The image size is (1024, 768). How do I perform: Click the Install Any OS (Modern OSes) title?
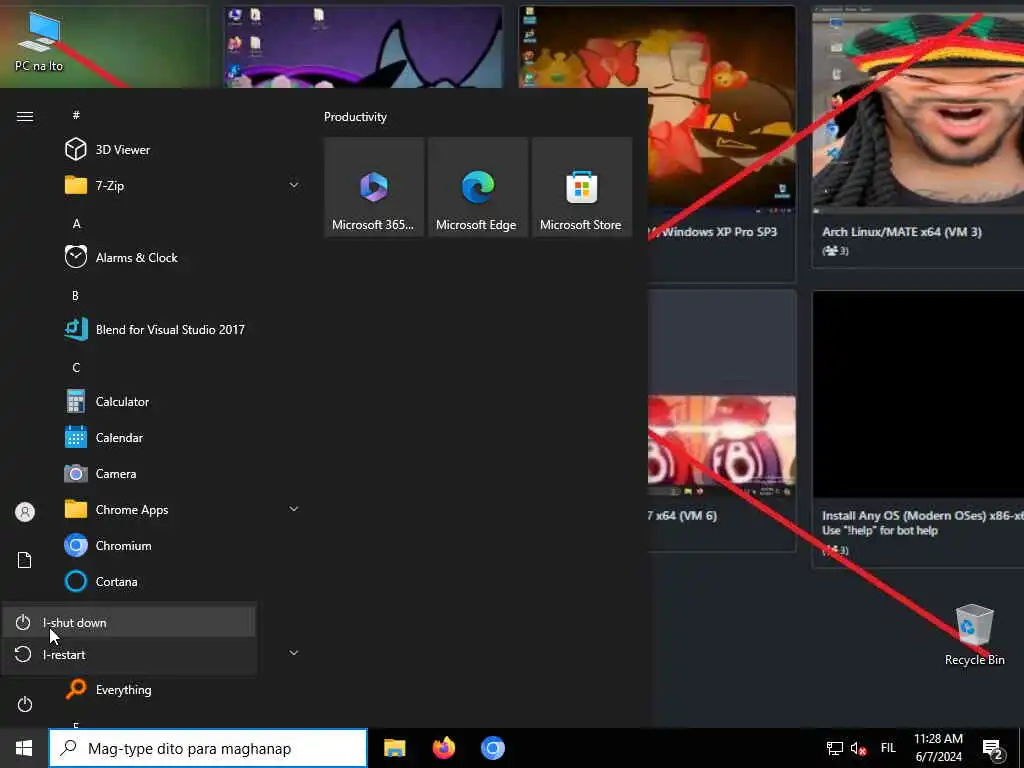coord(922,515)
